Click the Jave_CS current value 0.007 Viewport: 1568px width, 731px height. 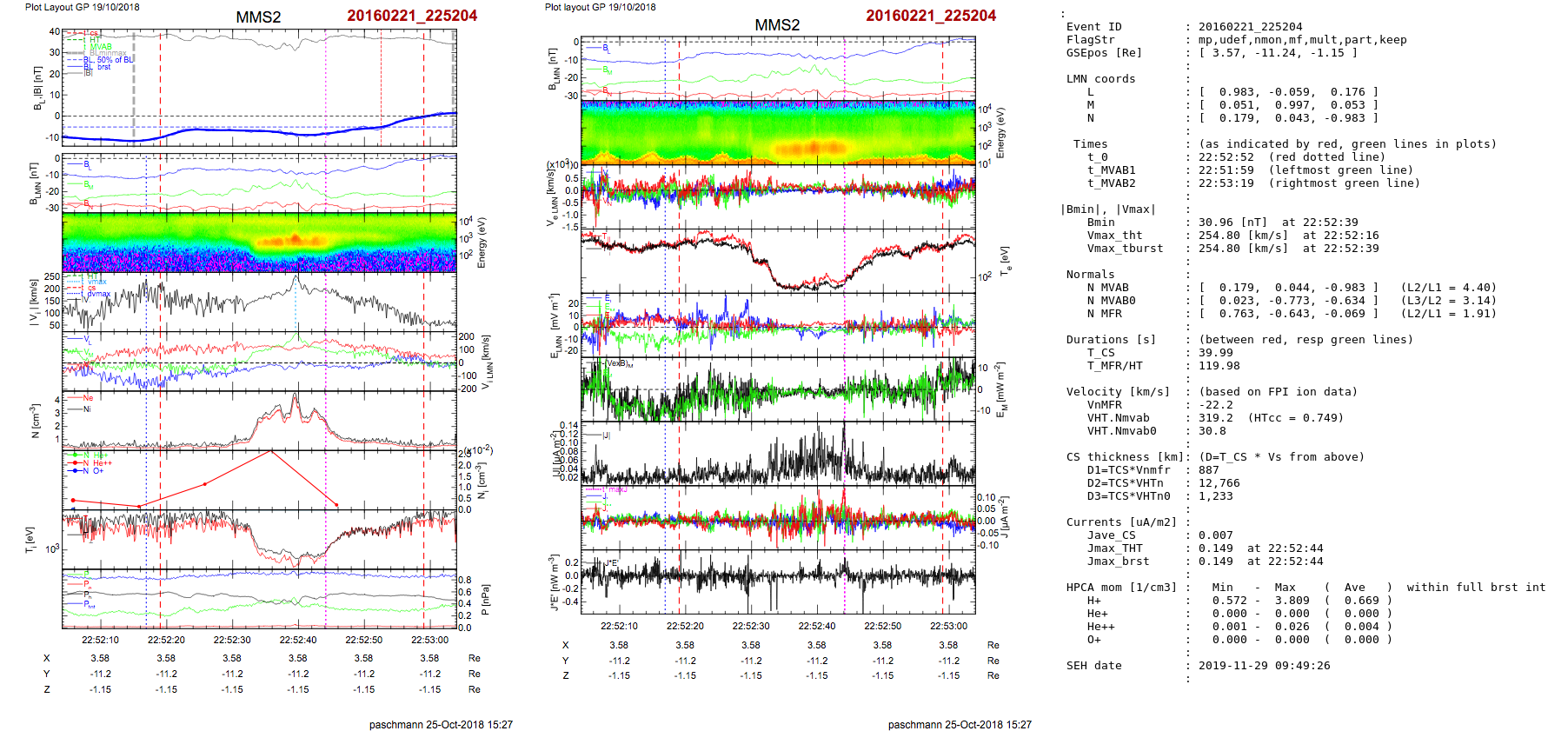[1215, 535]
